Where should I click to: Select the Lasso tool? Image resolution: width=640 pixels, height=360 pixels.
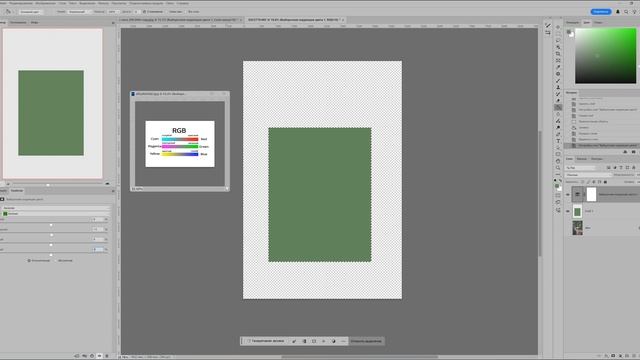(x=558, y=40)
